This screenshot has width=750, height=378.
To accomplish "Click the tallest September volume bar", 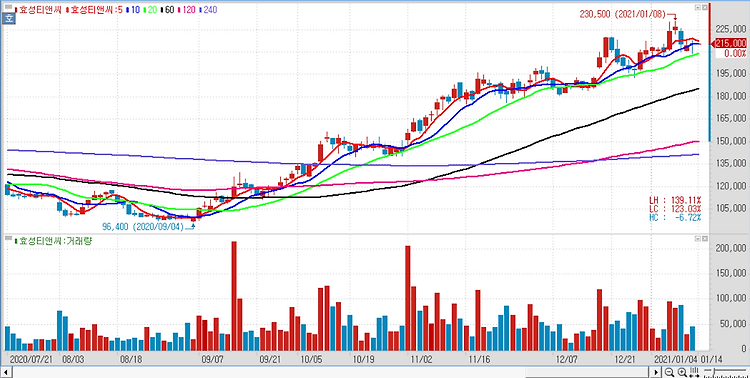I will tap(234, 296).
